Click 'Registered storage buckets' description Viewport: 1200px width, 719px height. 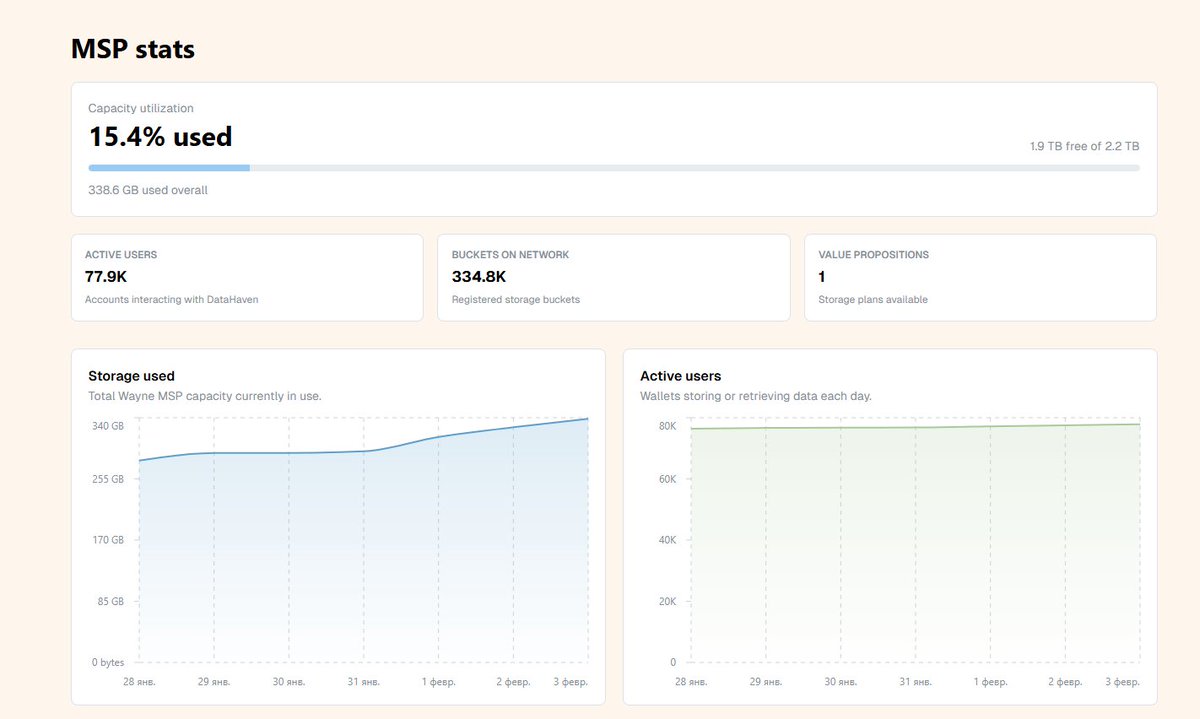point(516,300)
